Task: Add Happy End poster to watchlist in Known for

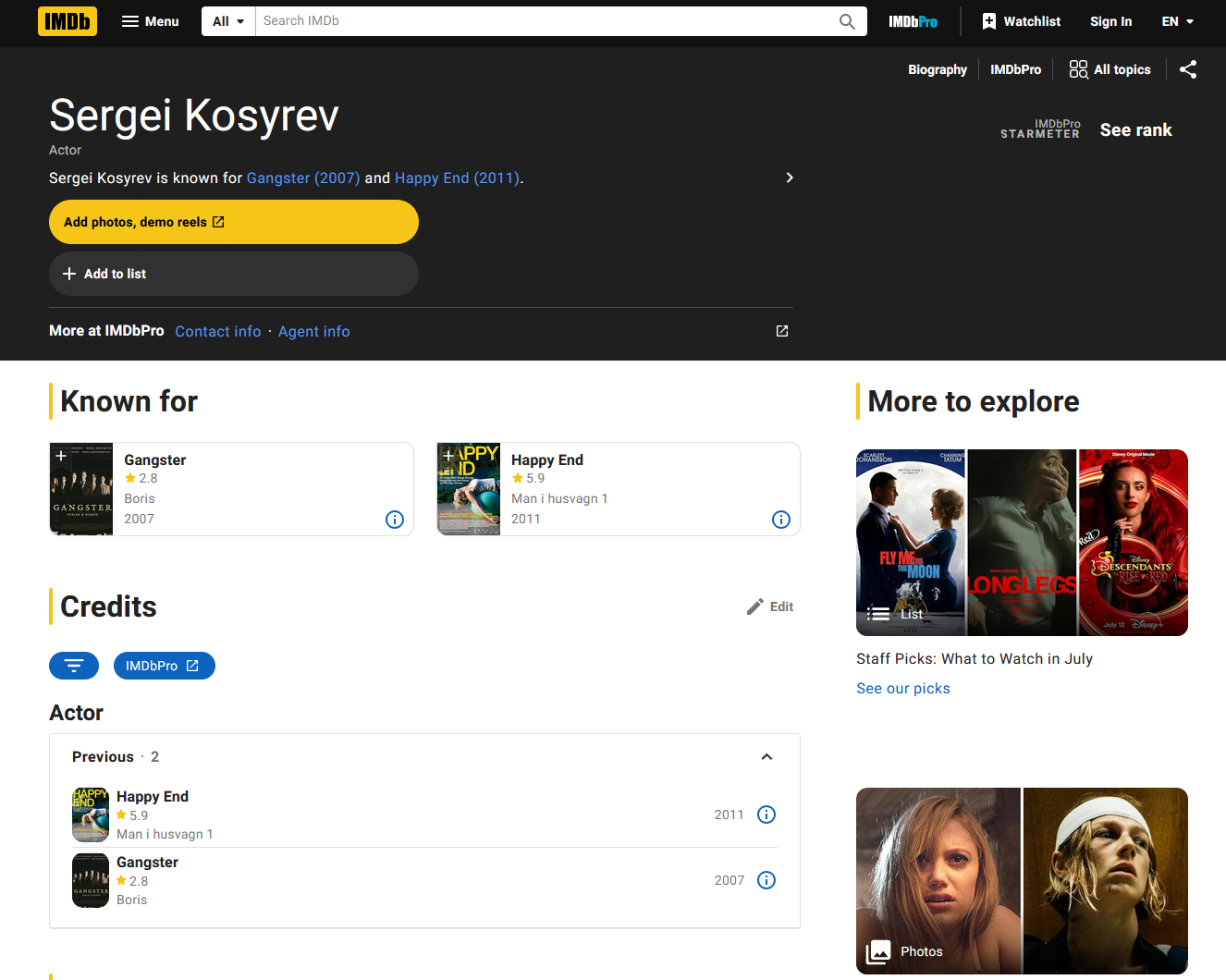Action: point(448,455)
